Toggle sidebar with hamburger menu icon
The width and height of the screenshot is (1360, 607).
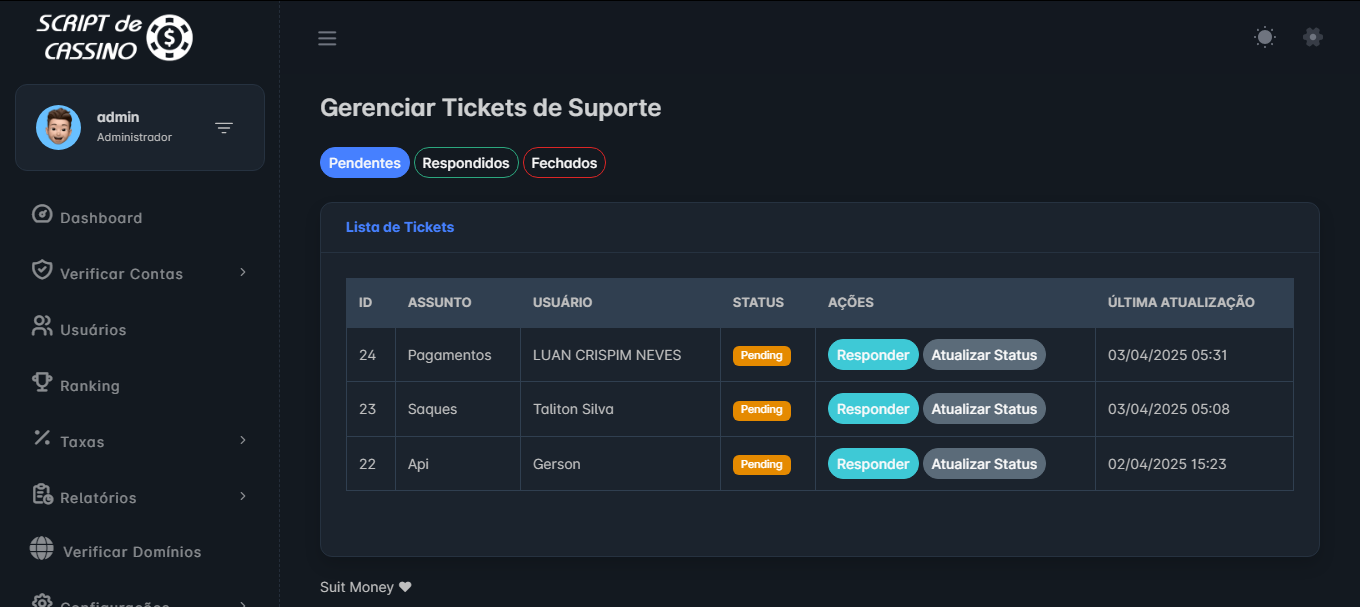327,39
